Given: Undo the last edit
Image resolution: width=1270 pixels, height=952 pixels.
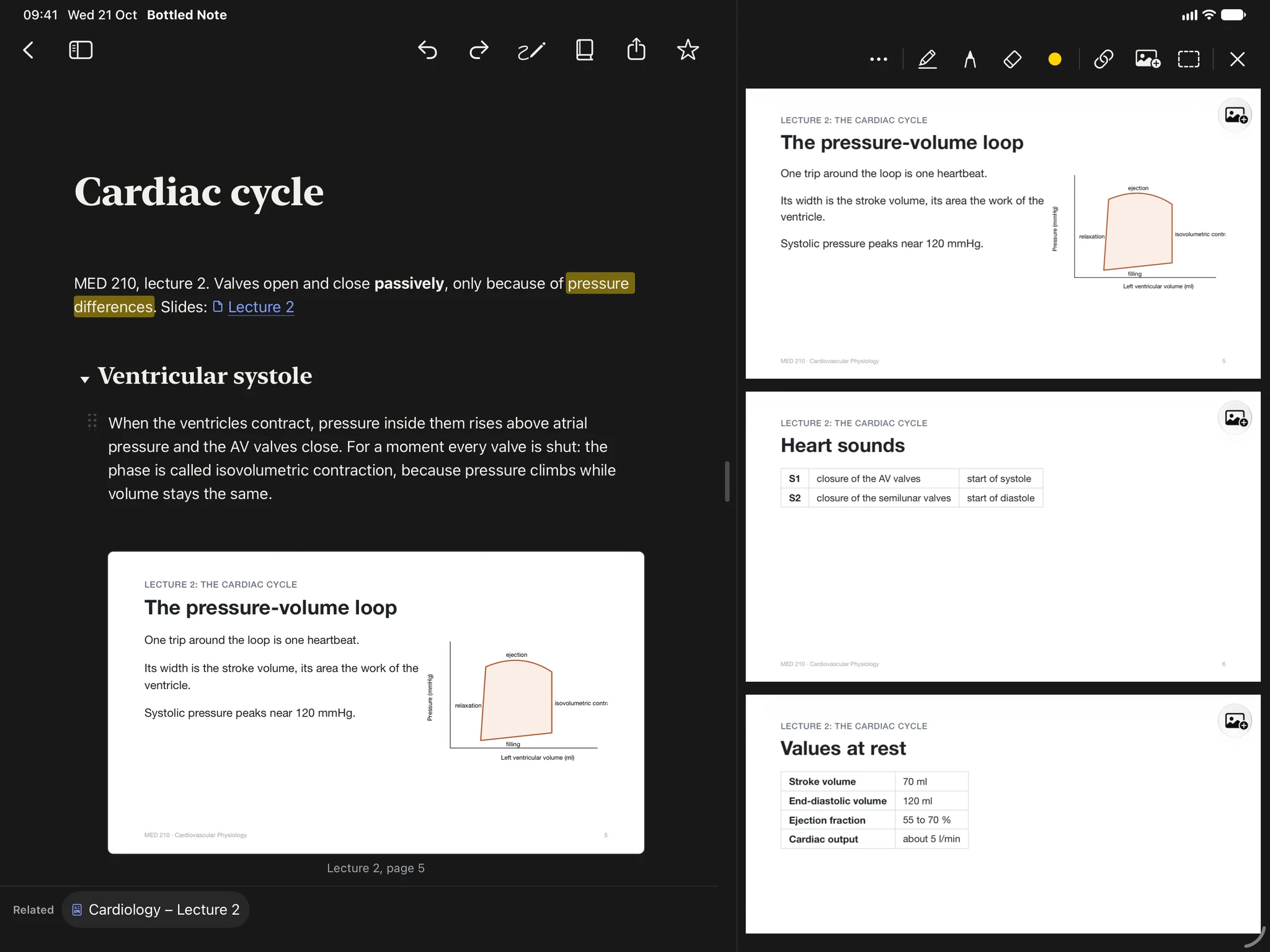Looking at the screenshot, I should (427, 50).
